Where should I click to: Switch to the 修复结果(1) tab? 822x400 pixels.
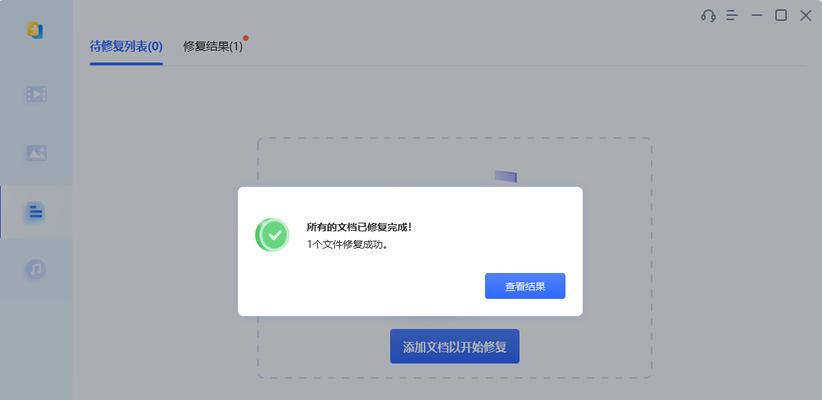coord(213,47)
